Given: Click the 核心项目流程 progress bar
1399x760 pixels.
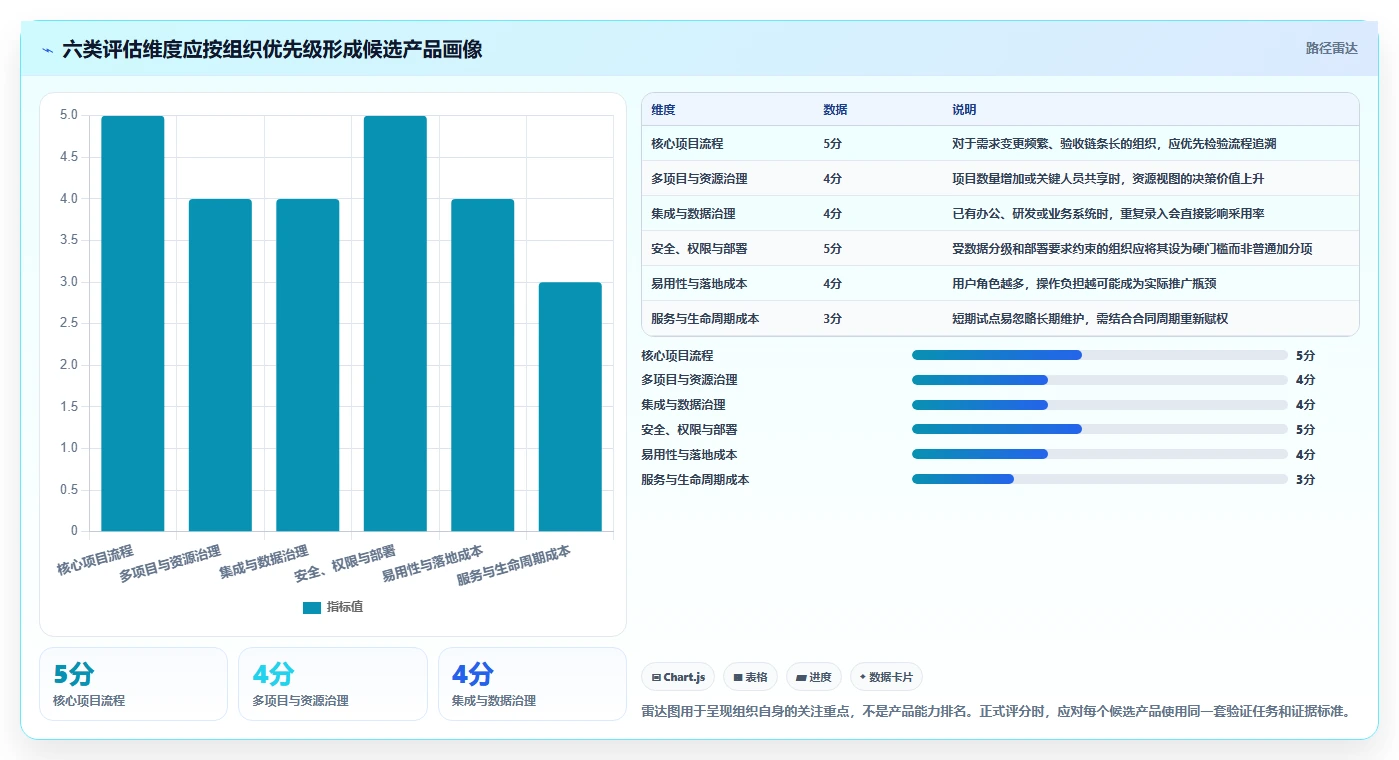Looking at the screenshot, I should click(x=1100, y=355).
